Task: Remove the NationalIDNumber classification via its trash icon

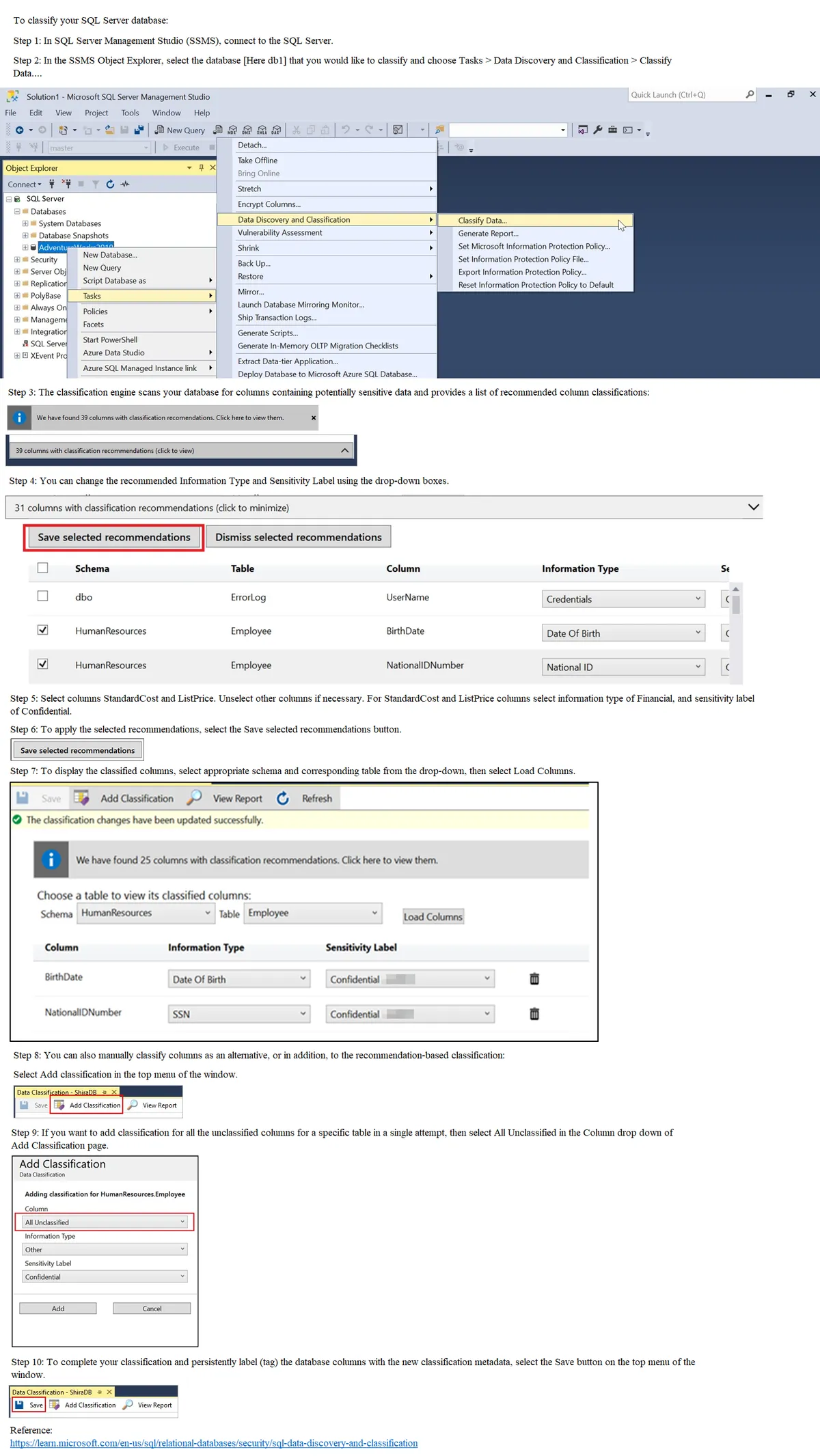Action: coord(534,1014)
